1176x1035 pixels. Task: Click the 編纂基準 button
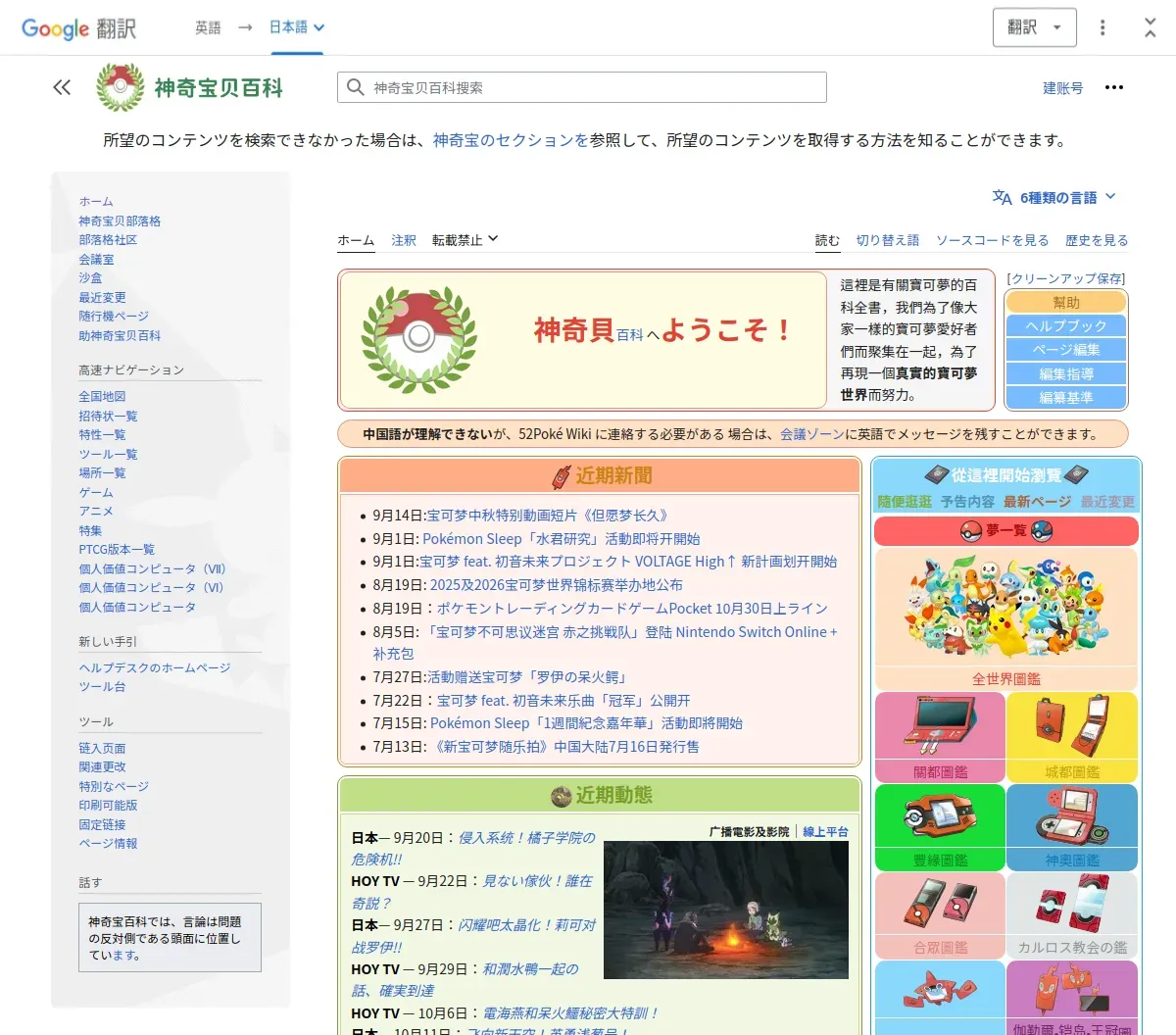click(x=1066, y=398)
